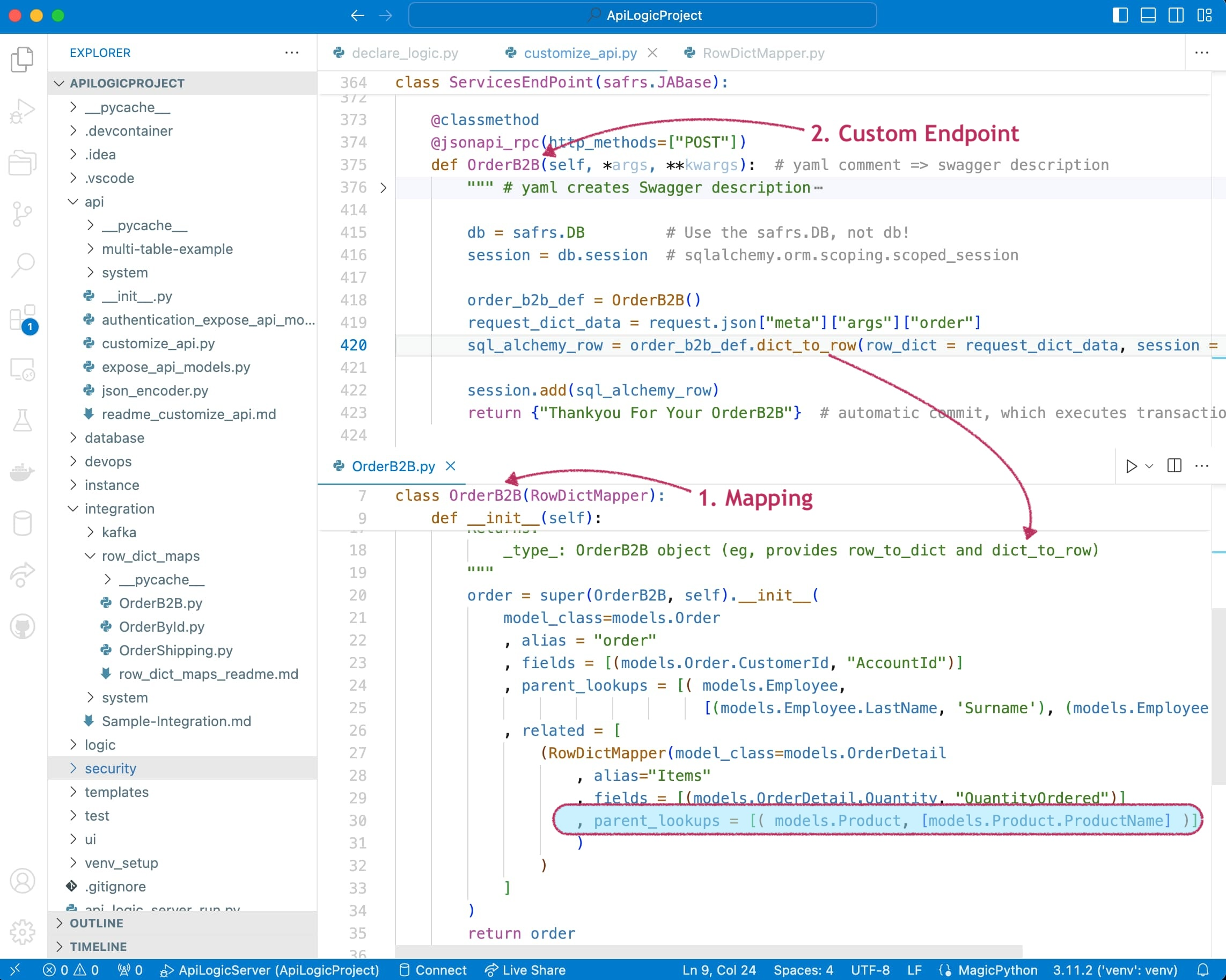
Task: Open Source Control view
Action: [22, 214]
